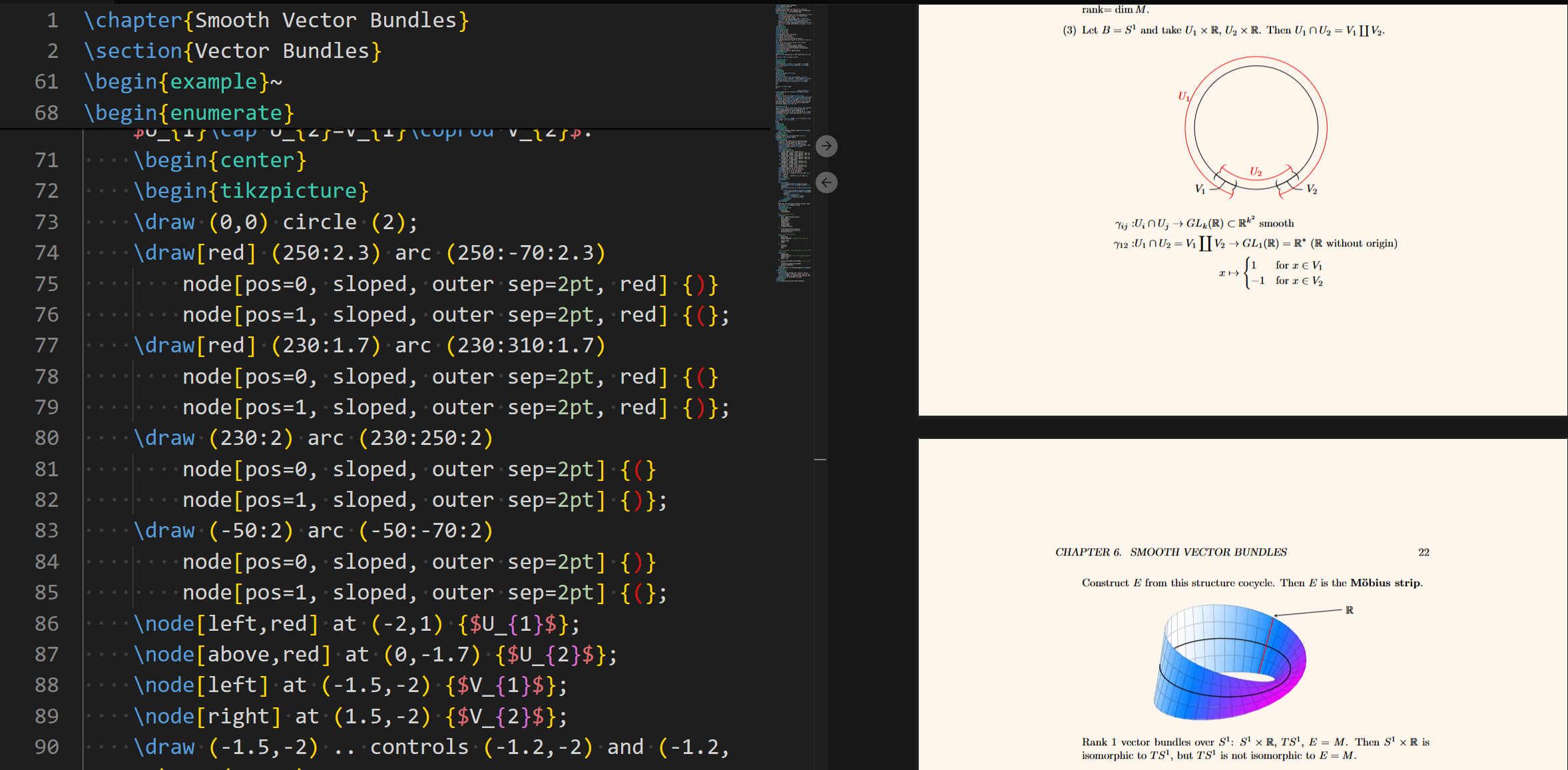Image resolution: width=1568 pixels, height=770 pixels.
Task: Click the Möbius strip figure in PDF
Action: 1230,662
